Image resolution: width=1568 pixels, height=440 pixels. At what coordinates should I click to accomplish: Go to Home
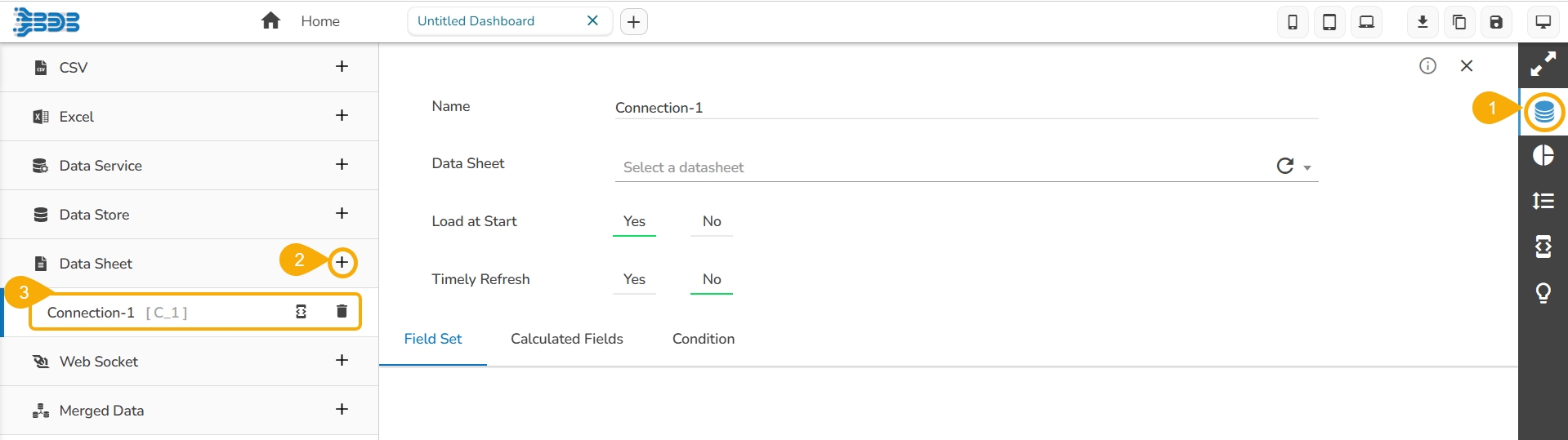pos(301,21)
